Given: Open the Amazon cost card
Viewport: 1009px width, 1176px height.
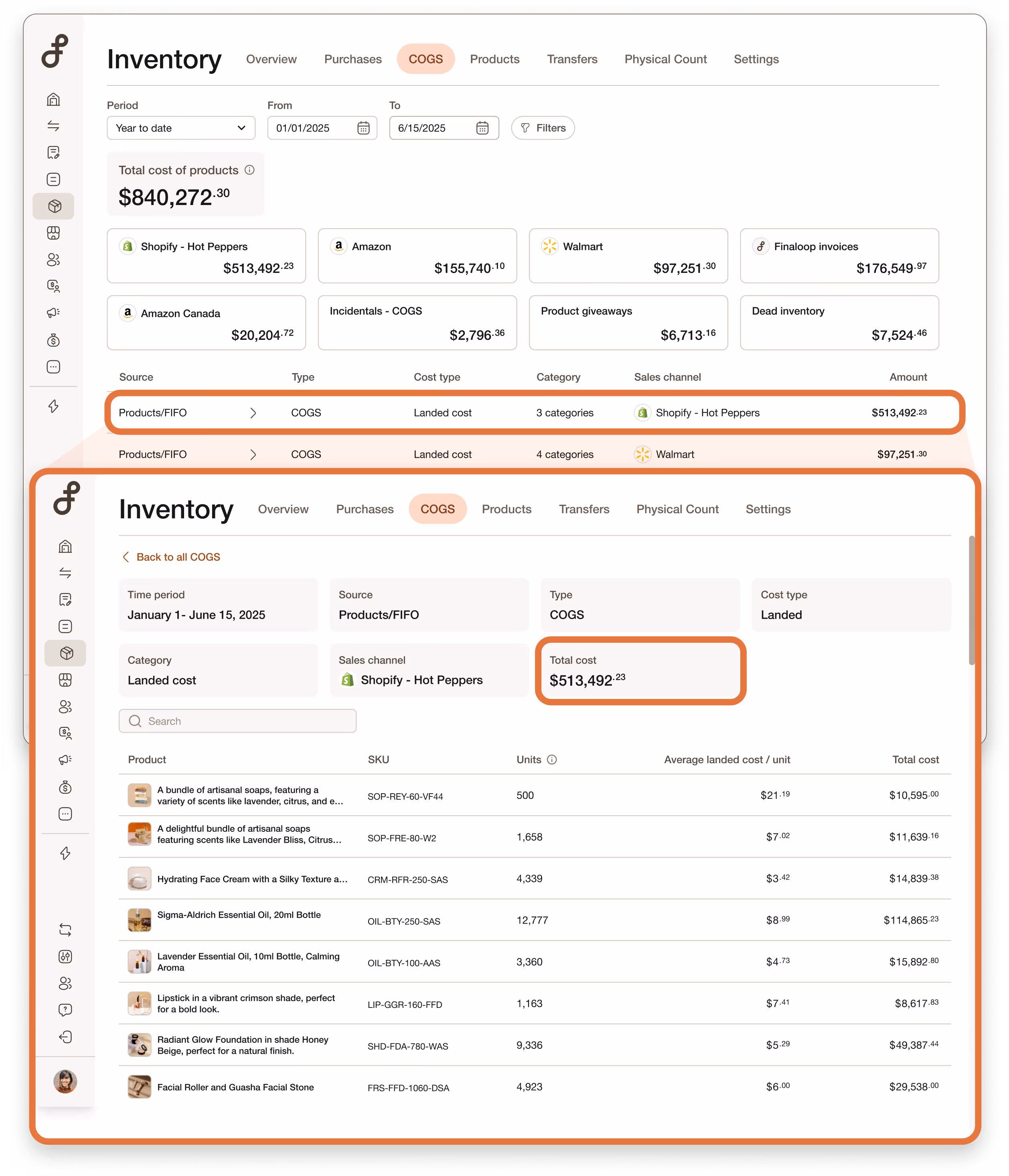Looking at the screenshot, I should click(417, 256).
